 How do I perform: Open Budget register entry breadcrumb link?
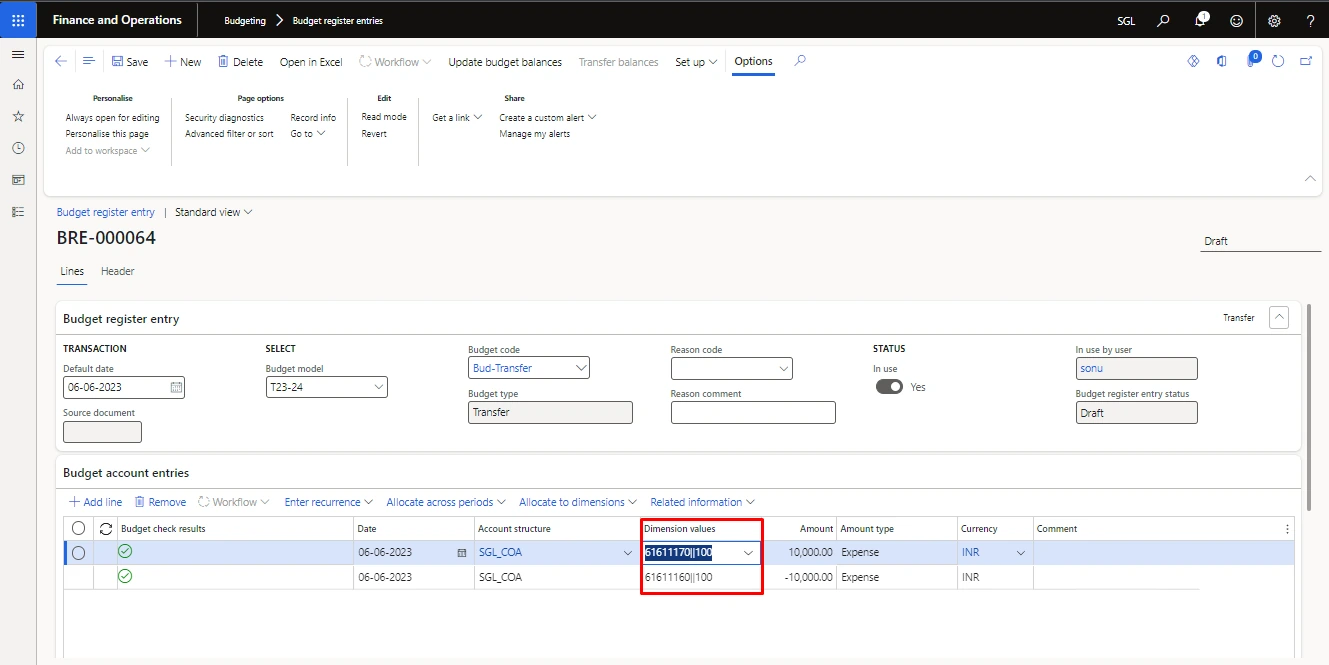(x=106, y=212)
